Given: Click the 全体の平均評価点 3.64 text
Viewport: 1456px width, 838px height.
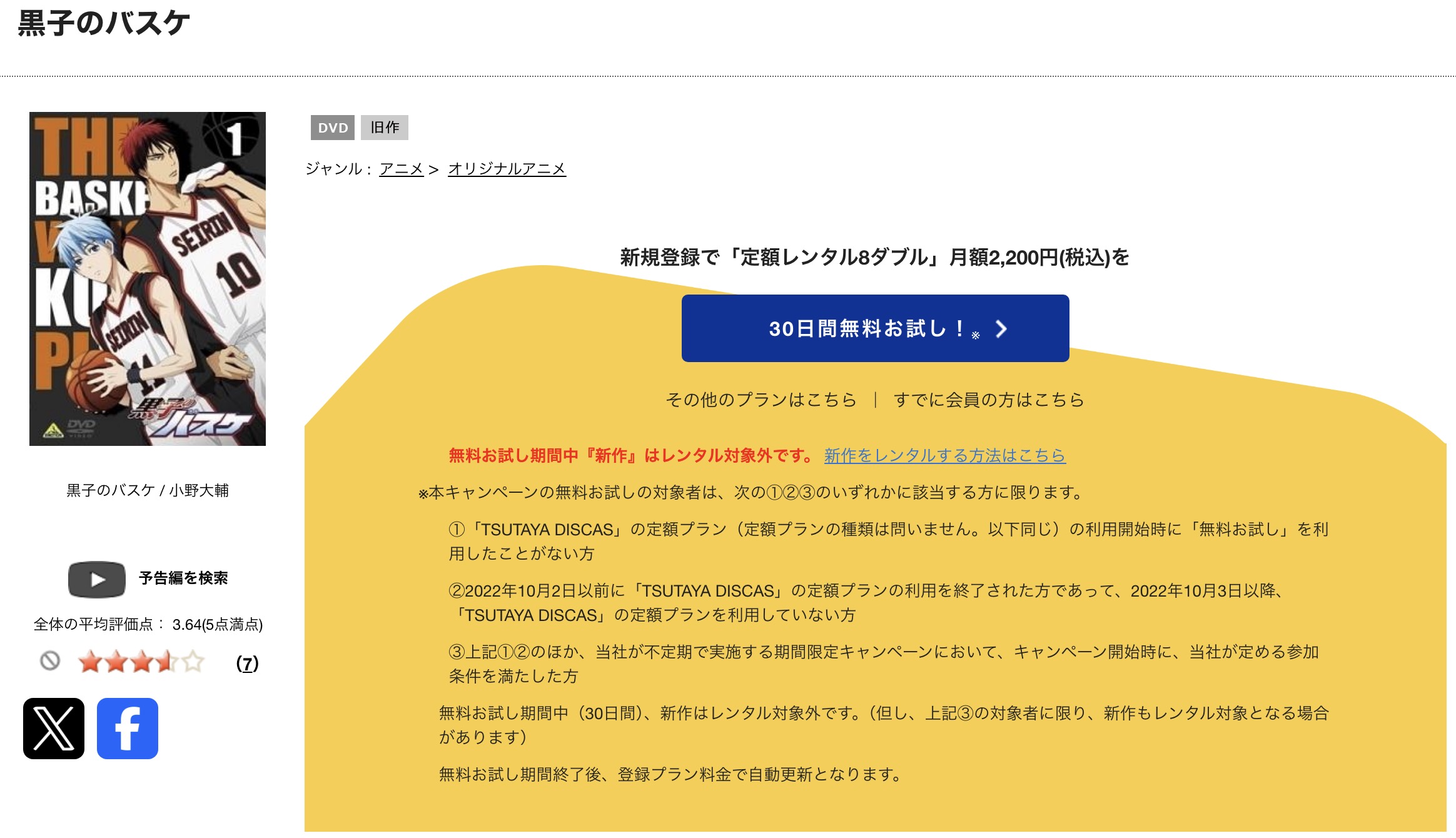Looking at the screenshot, I should tap(148, 624).
